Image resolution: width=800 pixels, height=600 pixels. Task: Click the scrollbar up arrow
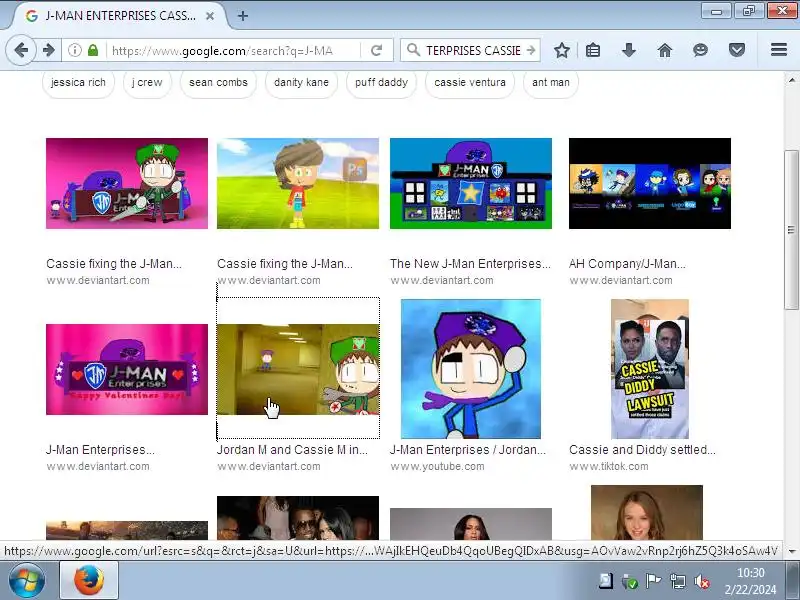pyautogui.click(x=791, y=80)
